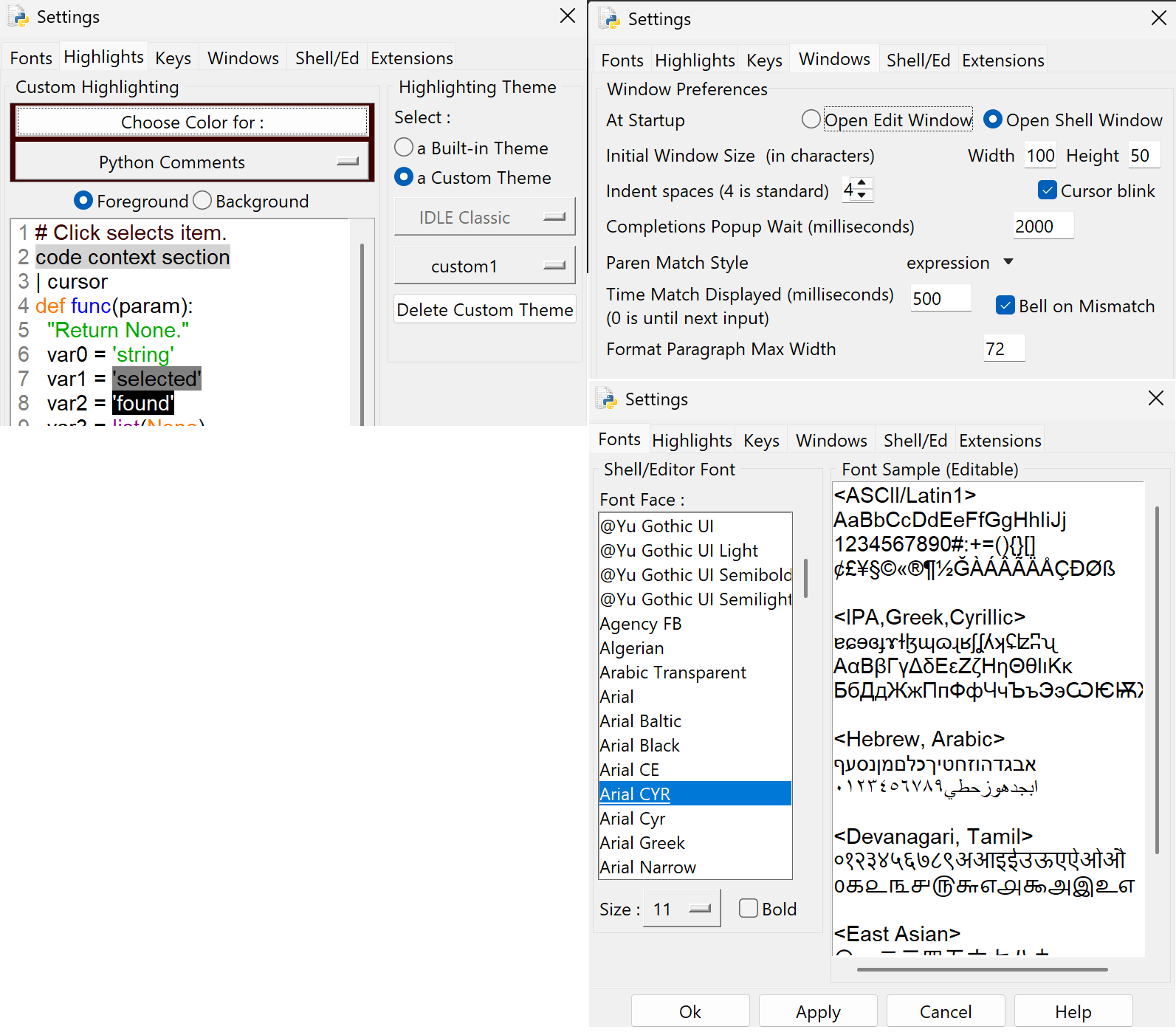
Task: Disable Bell on Mismatch
Action: pos(1005,306)
